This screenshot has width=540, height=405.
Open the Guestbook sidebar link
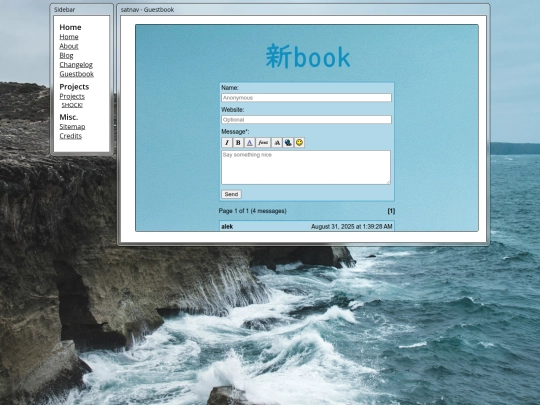pos(76,74)
